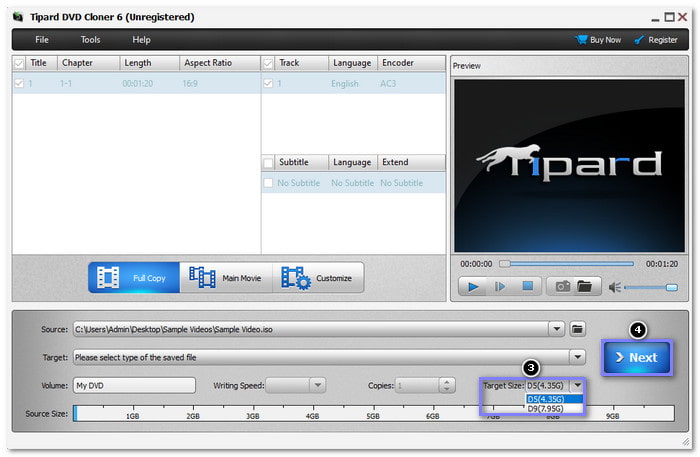Image resolution: width=700 pixels, height=457 pixels.
Task: Click the Buy Now cart link
Action: coord(598,40)
